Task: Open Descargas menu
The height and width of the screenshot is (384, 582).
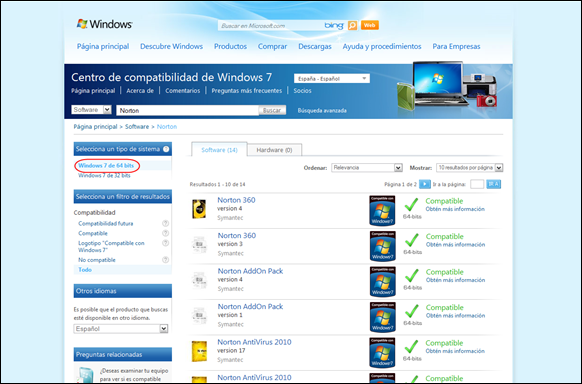Action: [x=315, y=46]
